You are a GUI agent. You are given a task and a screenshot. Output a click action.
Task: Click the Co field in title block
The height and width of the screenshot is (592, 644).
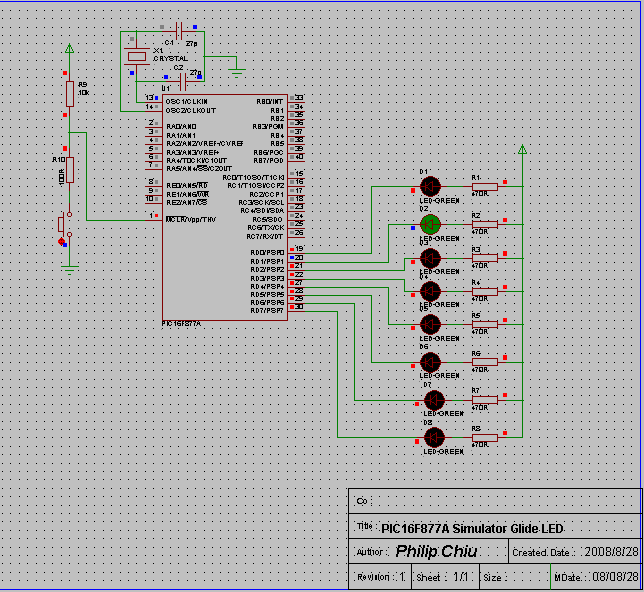[495, 501]
